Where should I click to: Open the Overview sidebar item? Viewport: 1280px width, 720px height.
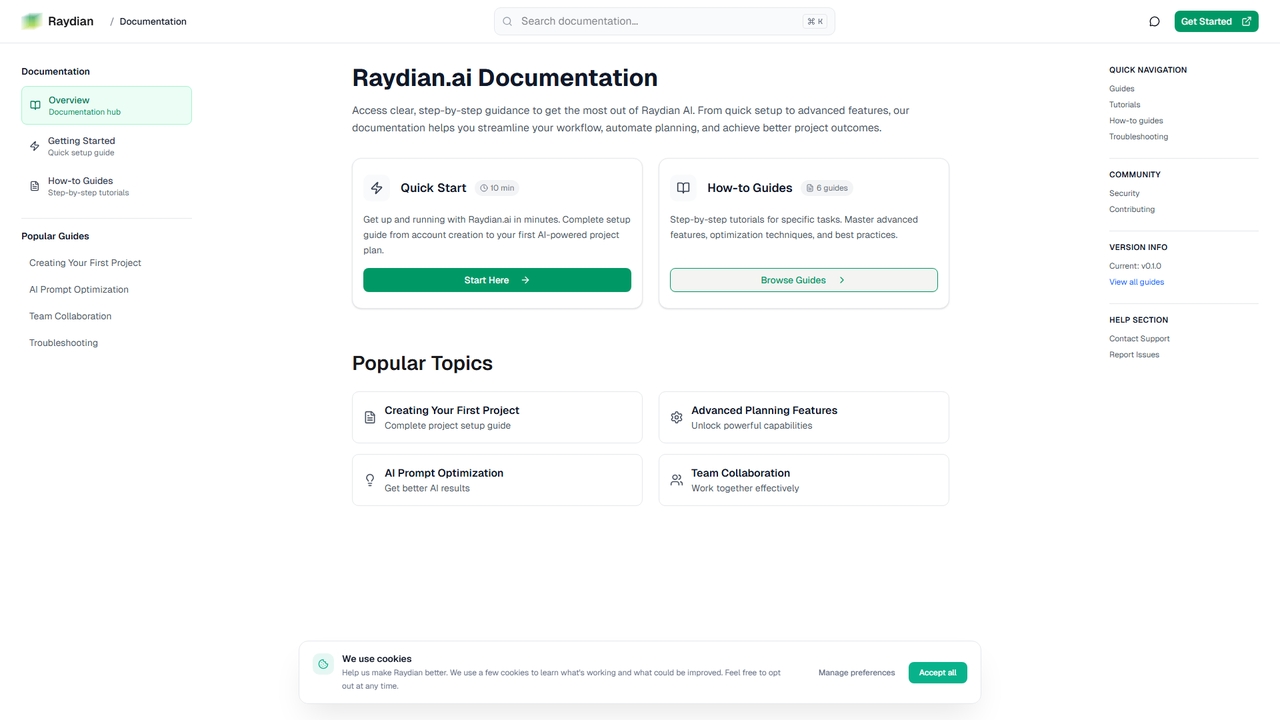pyautogui.click(x=106, y=105)
